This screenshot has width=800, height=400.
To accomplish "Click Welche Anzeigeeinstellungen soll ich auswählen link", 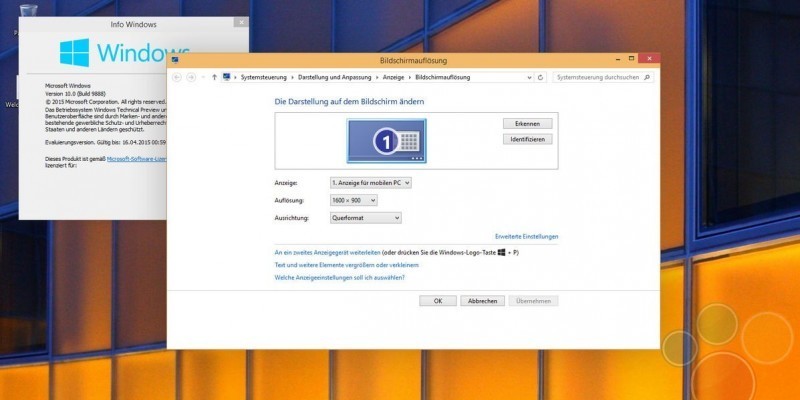I will coord(340,278).
